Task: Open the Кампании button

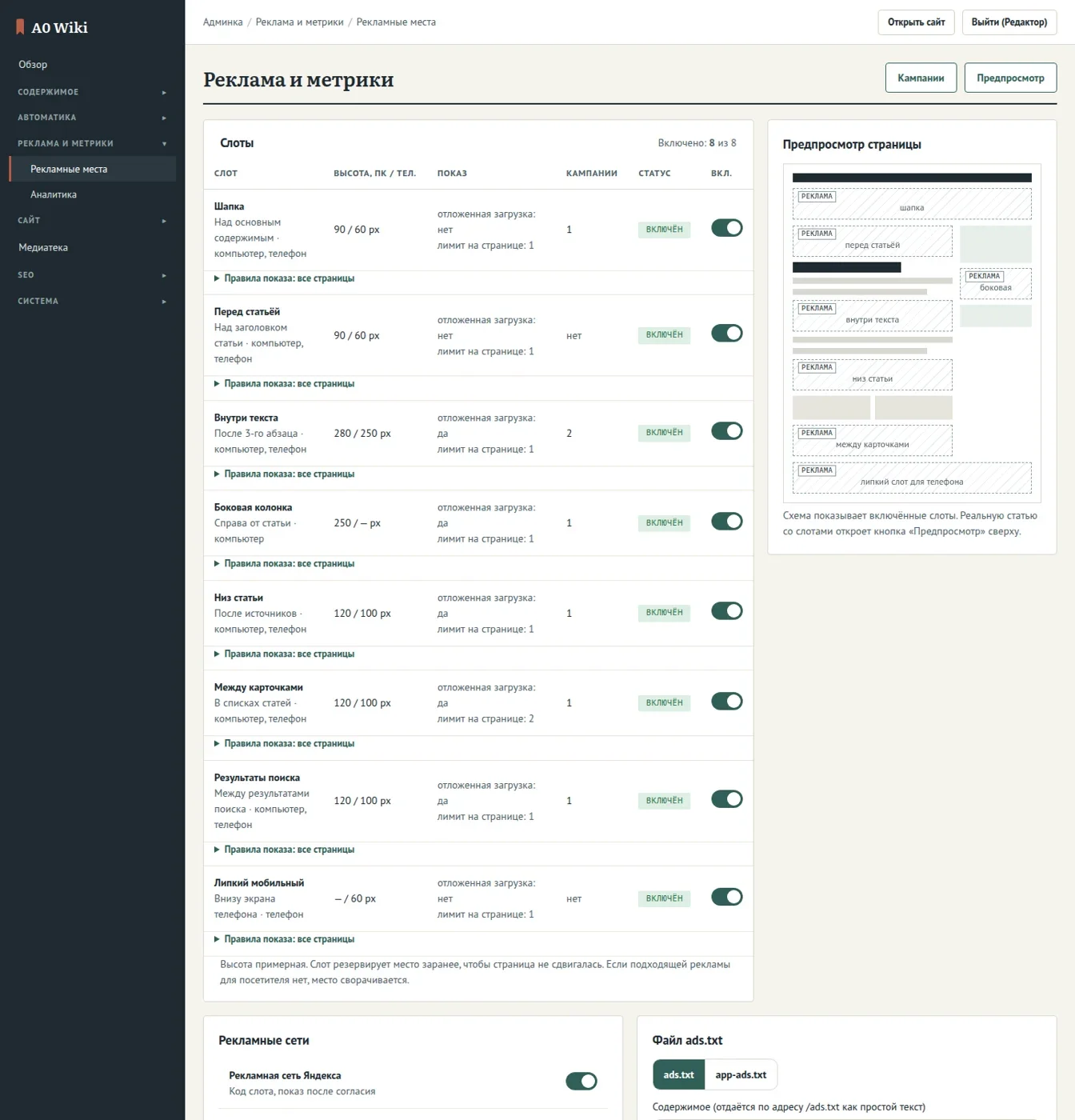Action: click(x=921, y=78)
